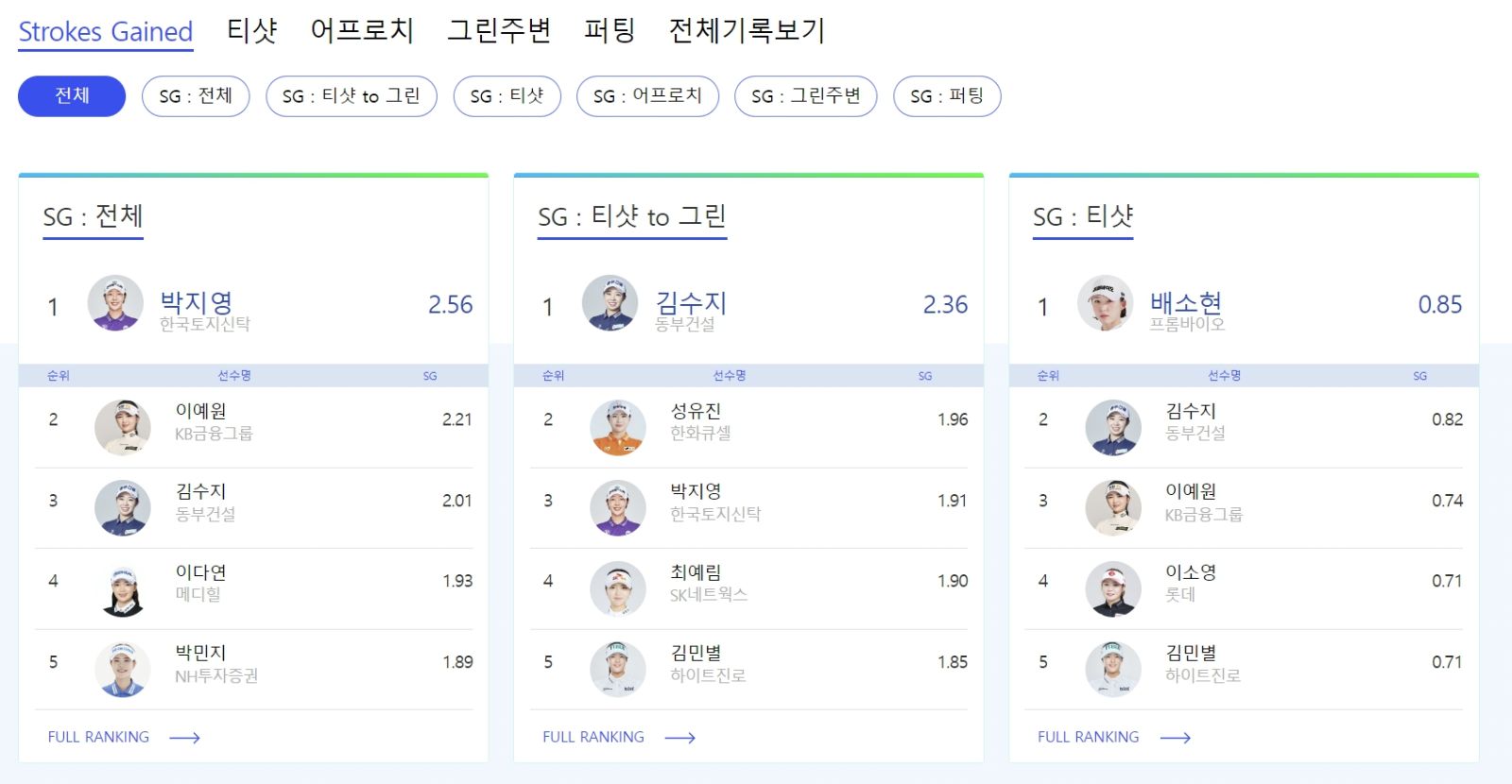Open 박지영 avatar in SG 전체 card
This screenshot has height=784, width=1512.
pyautogui.click(x=115, y=303)
